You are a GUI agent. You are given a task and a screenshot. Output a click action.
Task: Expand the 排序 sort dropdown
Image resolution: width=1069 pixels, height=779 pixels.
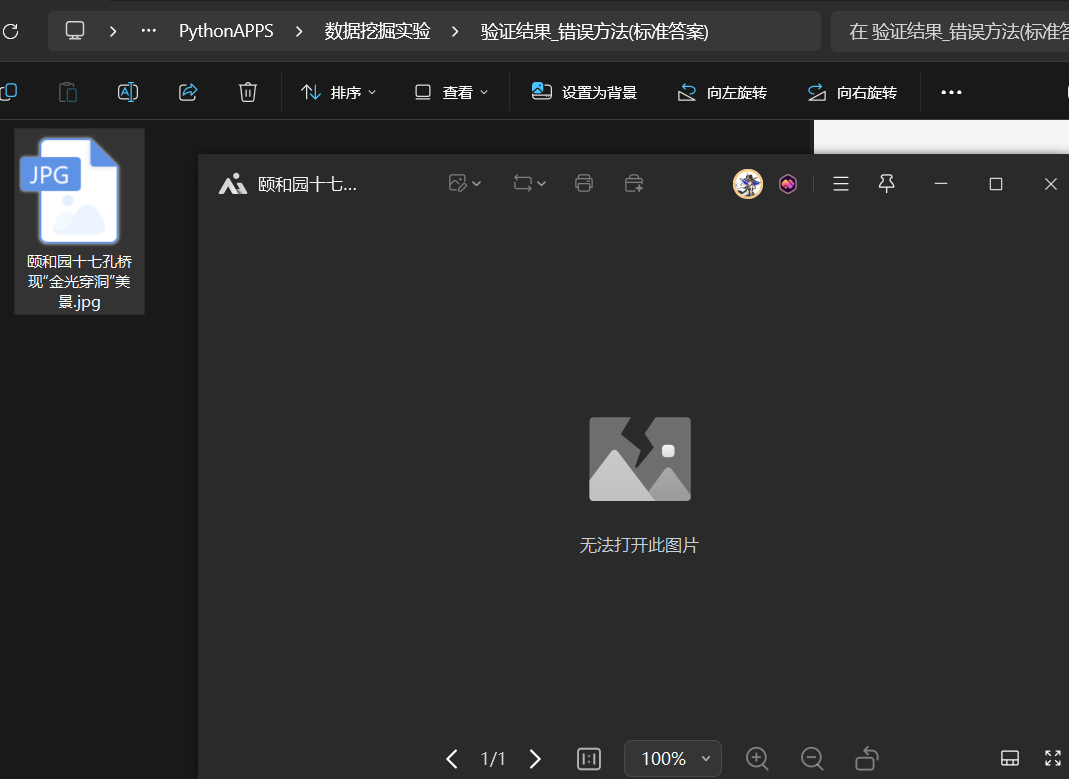pos(339,92)
